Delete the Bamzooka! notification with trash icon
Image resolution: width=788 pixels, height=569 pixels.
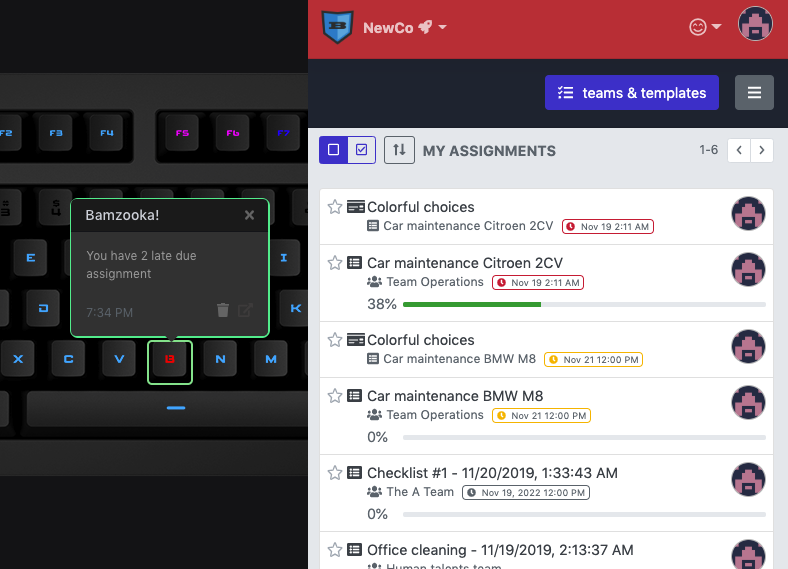[223, 310]
